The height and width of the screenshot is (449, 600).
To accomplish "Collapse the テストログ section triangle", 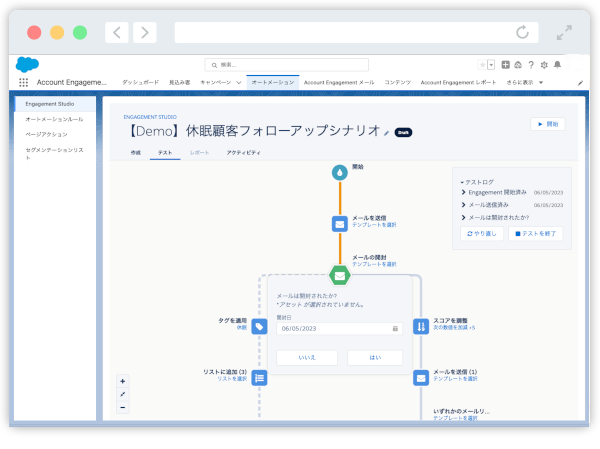I will [462, 182].
